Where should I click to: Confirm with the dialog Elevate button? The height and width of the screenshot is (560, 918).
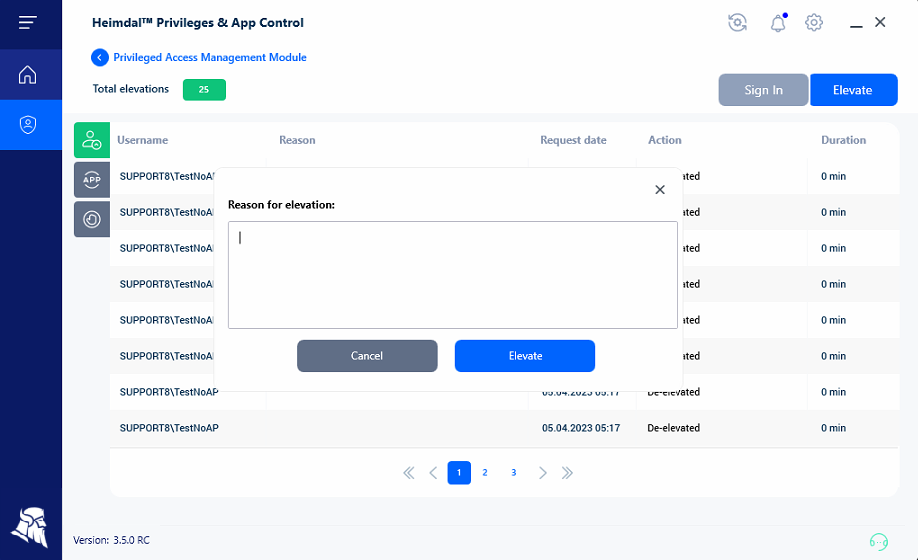[525, 356]
